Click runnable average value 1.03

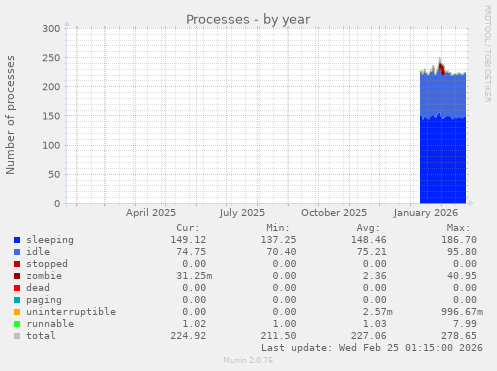tap(375, 324)
